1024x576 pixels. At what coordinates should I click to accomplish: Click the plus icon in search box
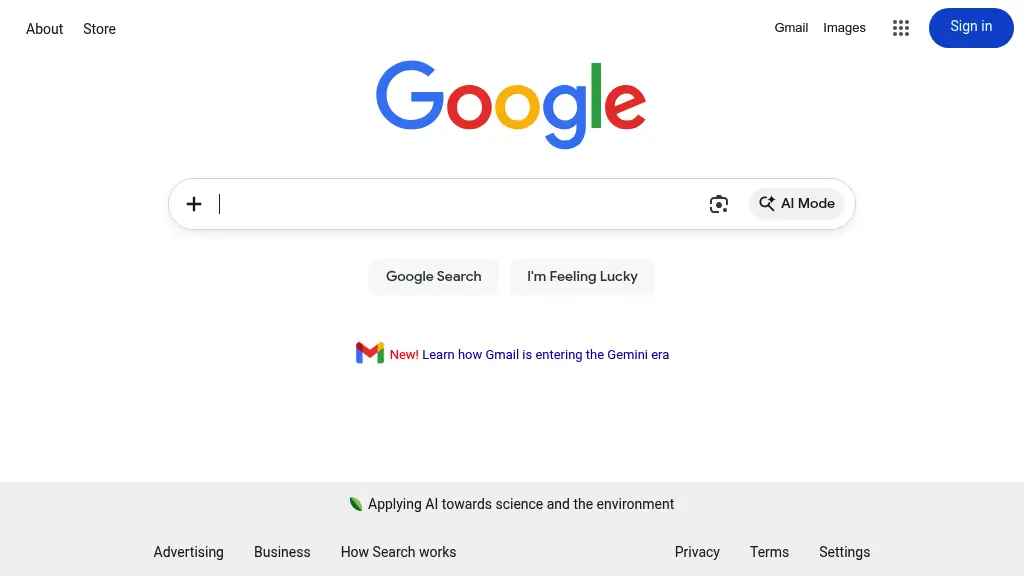pos(194,204)
